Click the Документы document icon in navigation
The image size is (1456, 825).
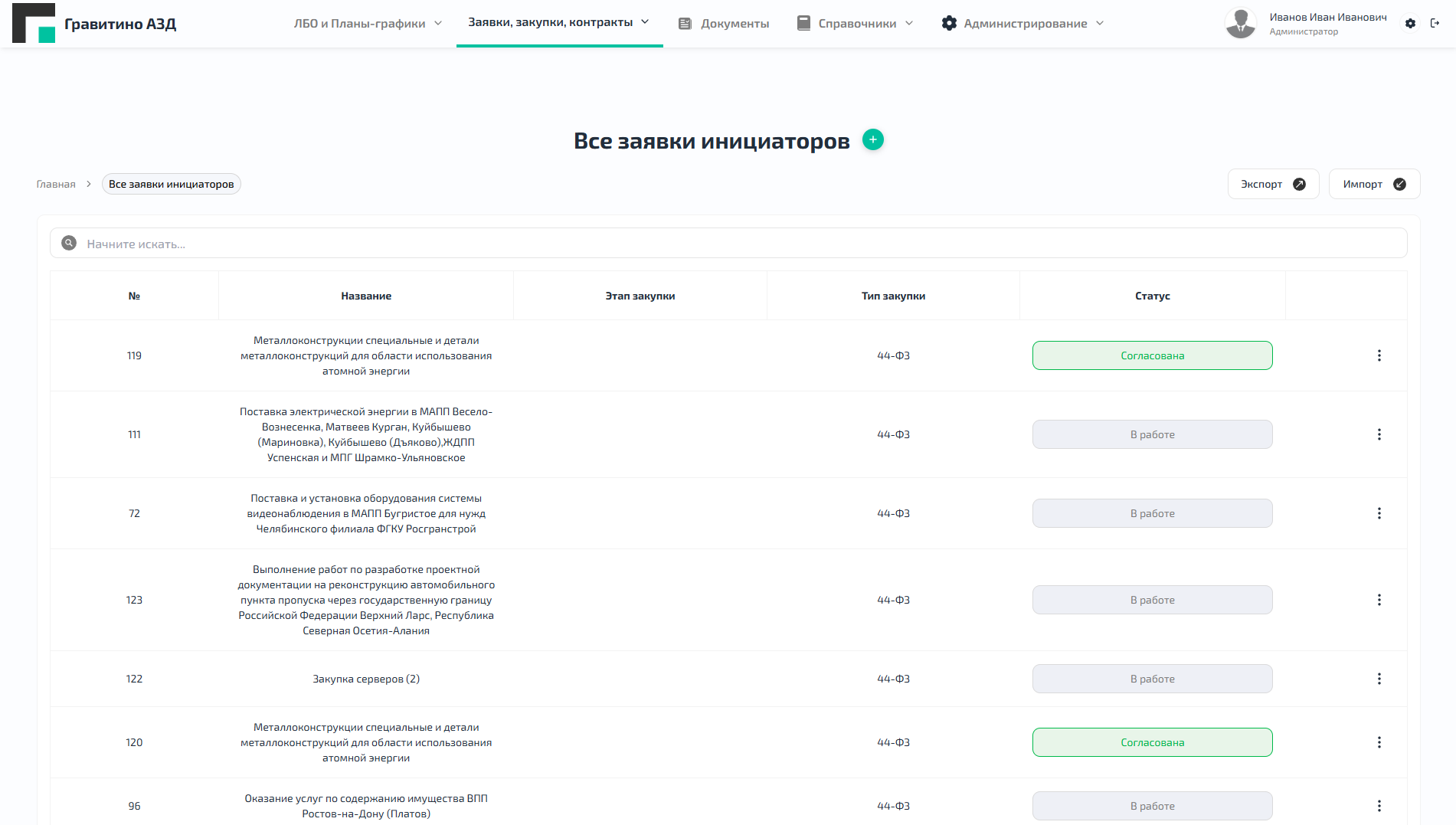point(684,23)
